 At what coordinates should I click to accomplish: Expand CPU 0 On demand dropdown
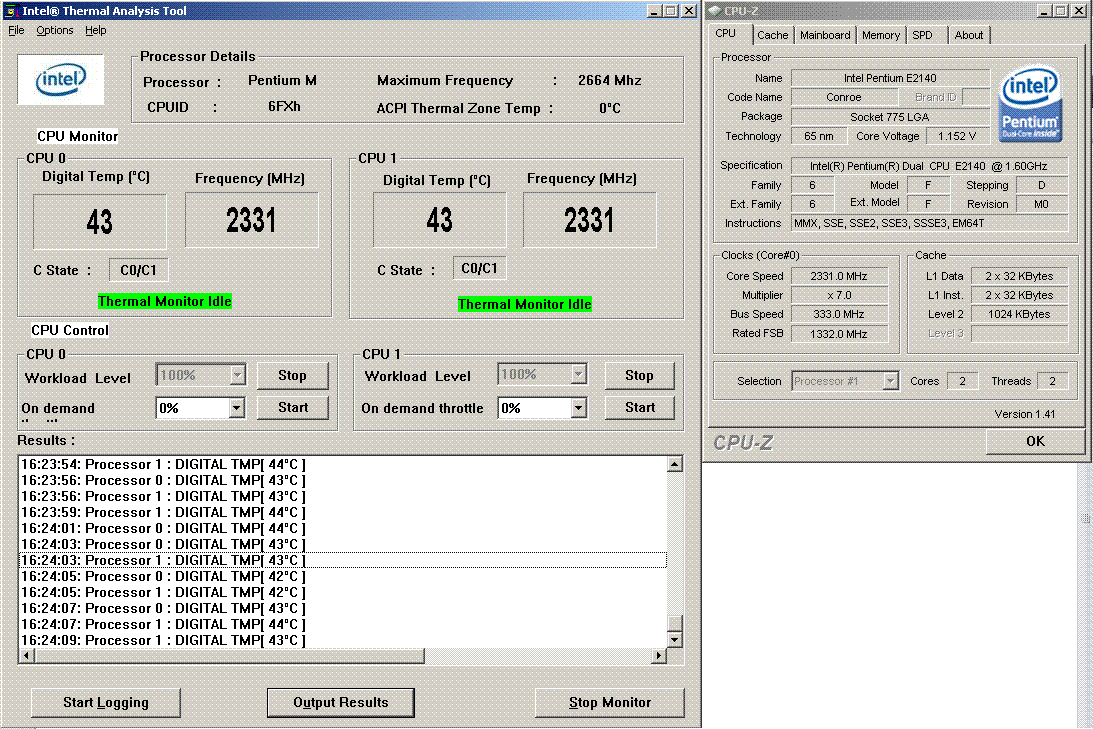click(237, 408)
